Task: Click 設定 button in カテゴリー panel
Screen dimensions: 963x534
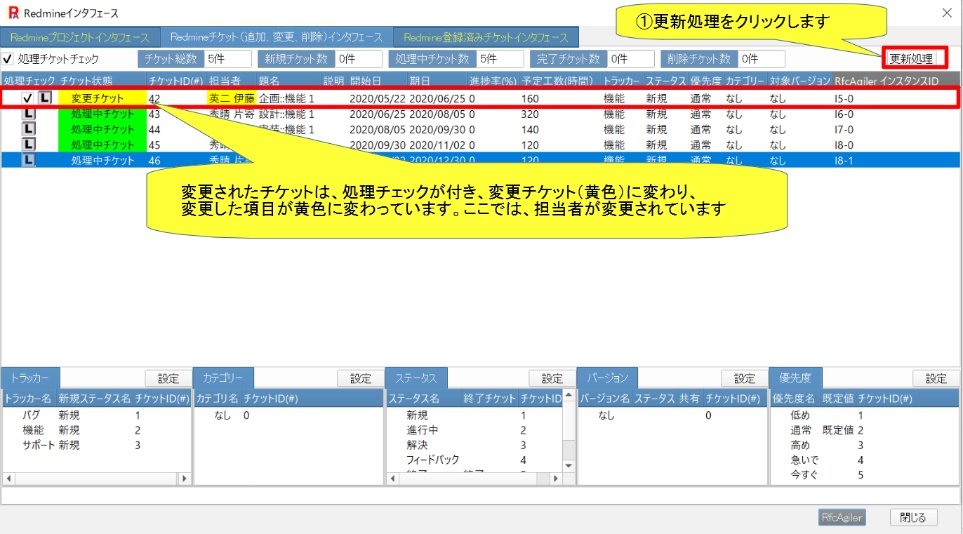Action: pyautogui.click(x=360, y=379)
